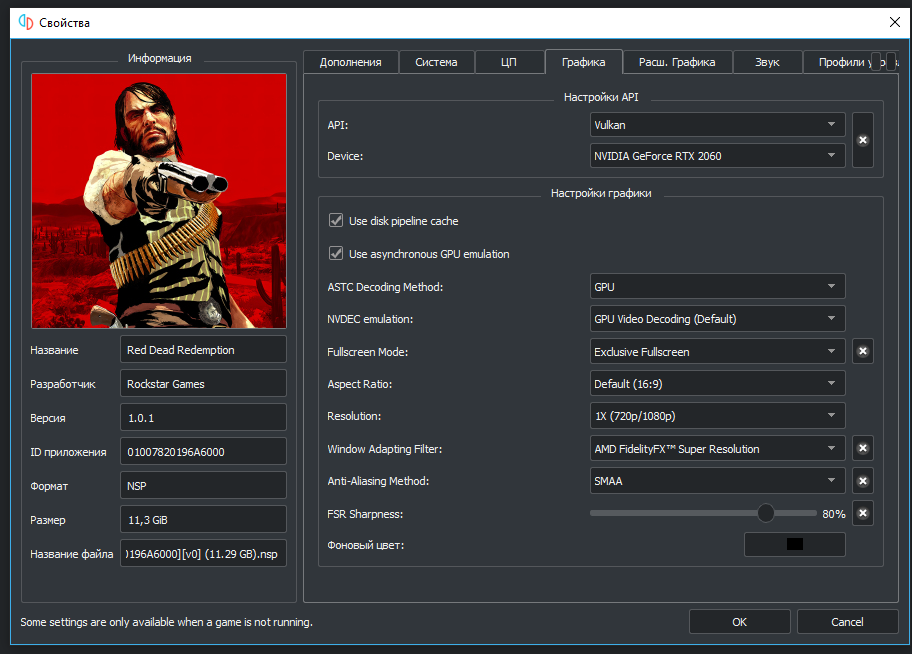The width and height of the screenshot is (912, 654).
Task: Uncheck Use asynchronous GPU emulation
Action: click(x=336, y=254)
